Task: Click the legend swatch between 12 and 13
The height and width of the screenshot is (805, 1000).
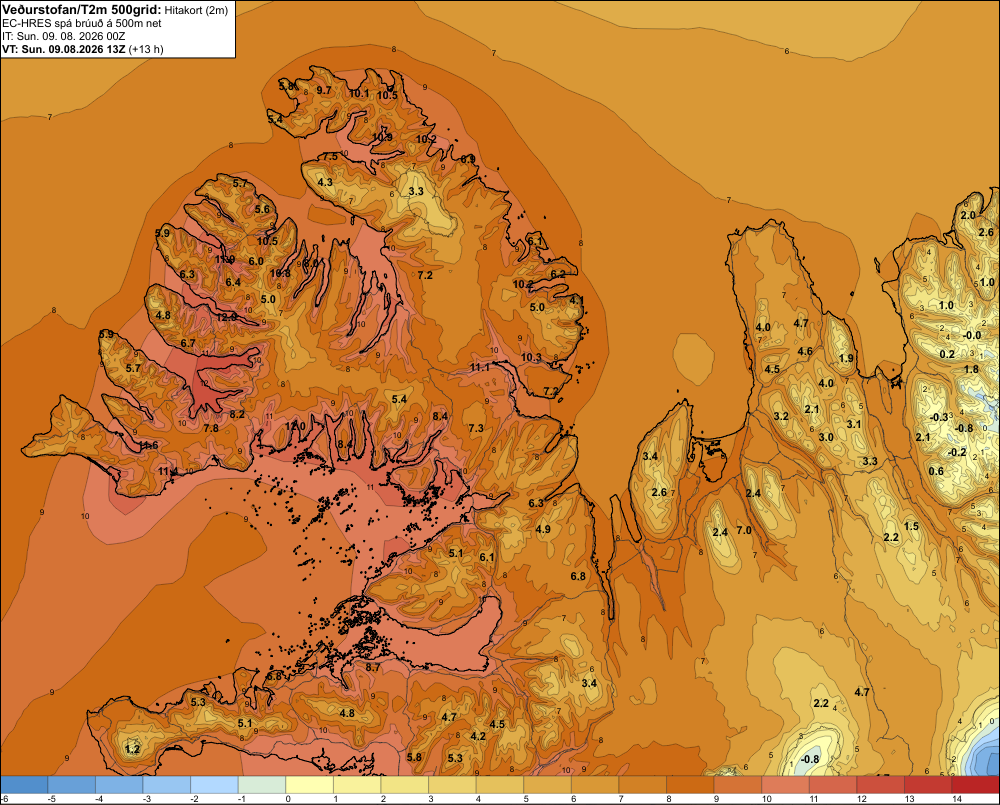Action: (880, 785)
